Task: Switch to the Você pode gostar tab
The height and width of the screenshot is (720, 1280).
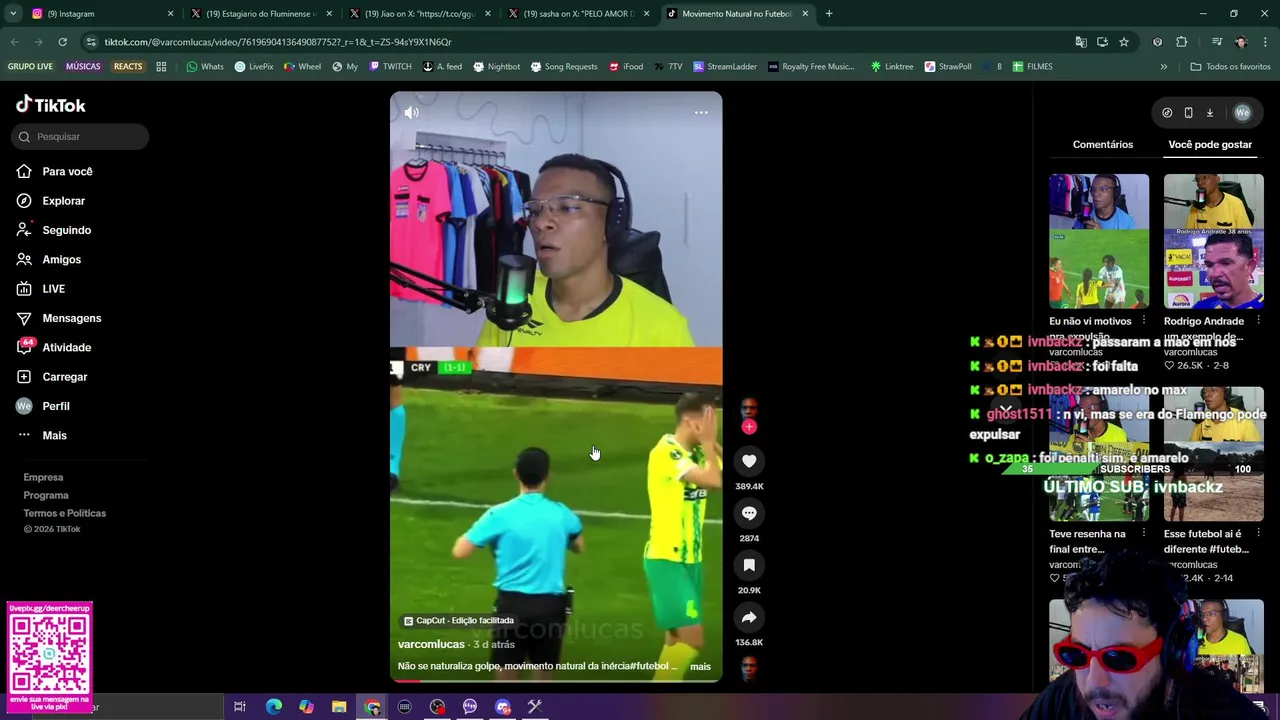Action: tap(1210, 144)
